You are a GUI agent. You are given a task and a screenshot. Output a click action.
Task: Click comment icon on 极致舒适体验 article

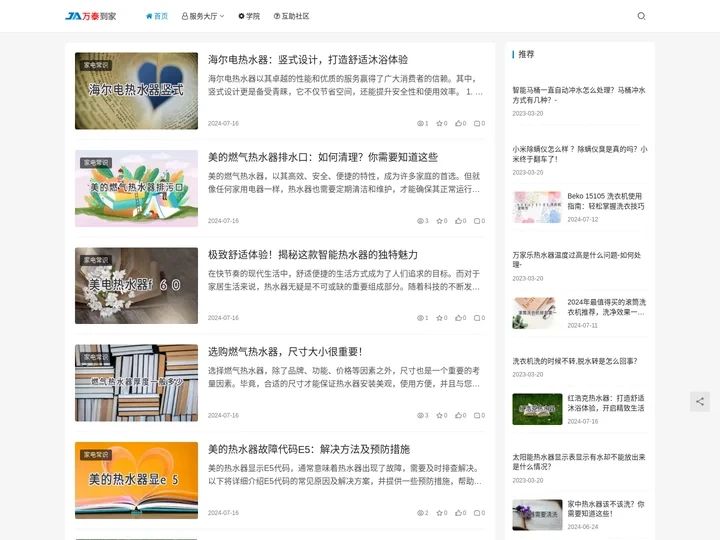(x=479, y=318)
